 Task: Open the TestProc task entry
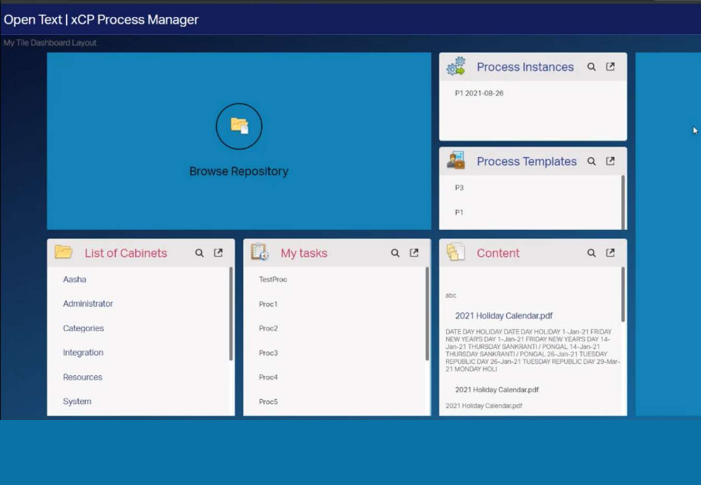click(273, 280)
